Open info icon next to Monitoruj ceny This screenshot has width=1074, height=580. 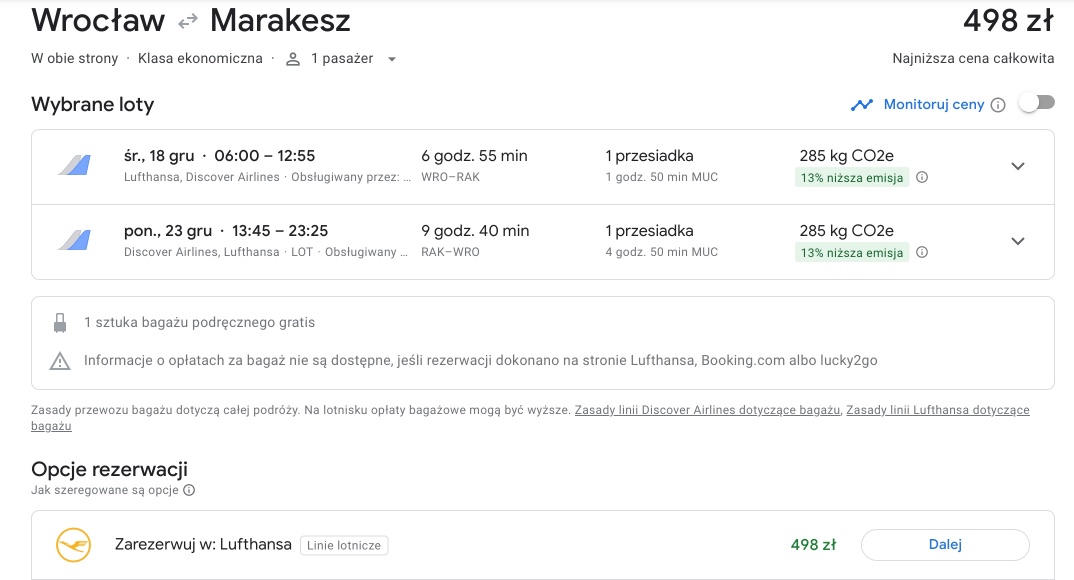[x=998, y=105]
